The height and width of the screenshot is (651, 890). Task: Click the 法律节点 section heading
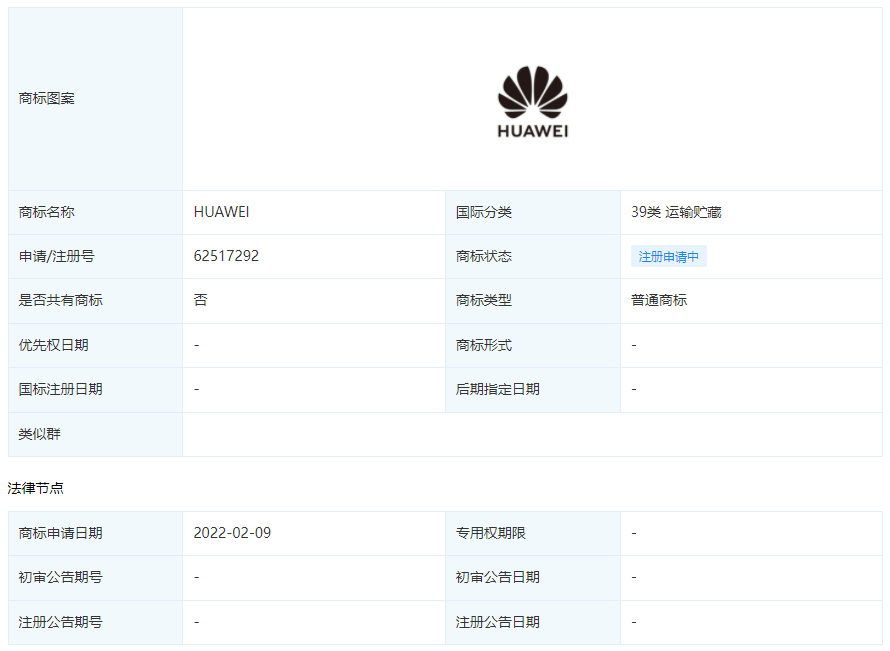pos(36,488)
